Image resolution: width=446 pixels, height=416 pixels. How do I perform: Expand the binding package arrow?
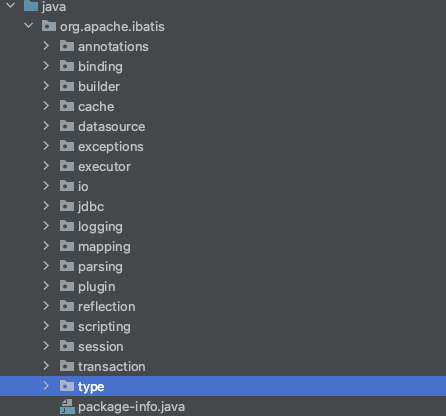click(46, 66)
